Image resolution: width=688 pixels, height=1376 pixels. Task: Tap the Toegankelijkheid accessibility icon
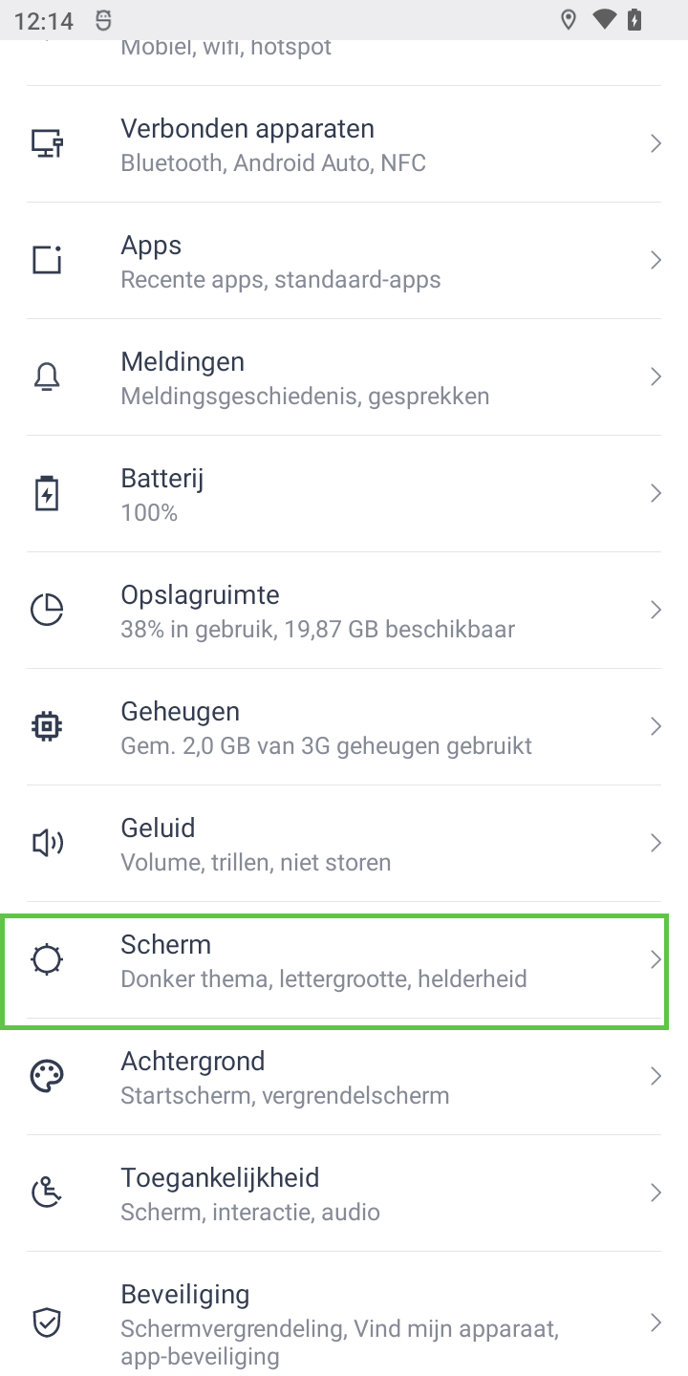point(47,1193)
